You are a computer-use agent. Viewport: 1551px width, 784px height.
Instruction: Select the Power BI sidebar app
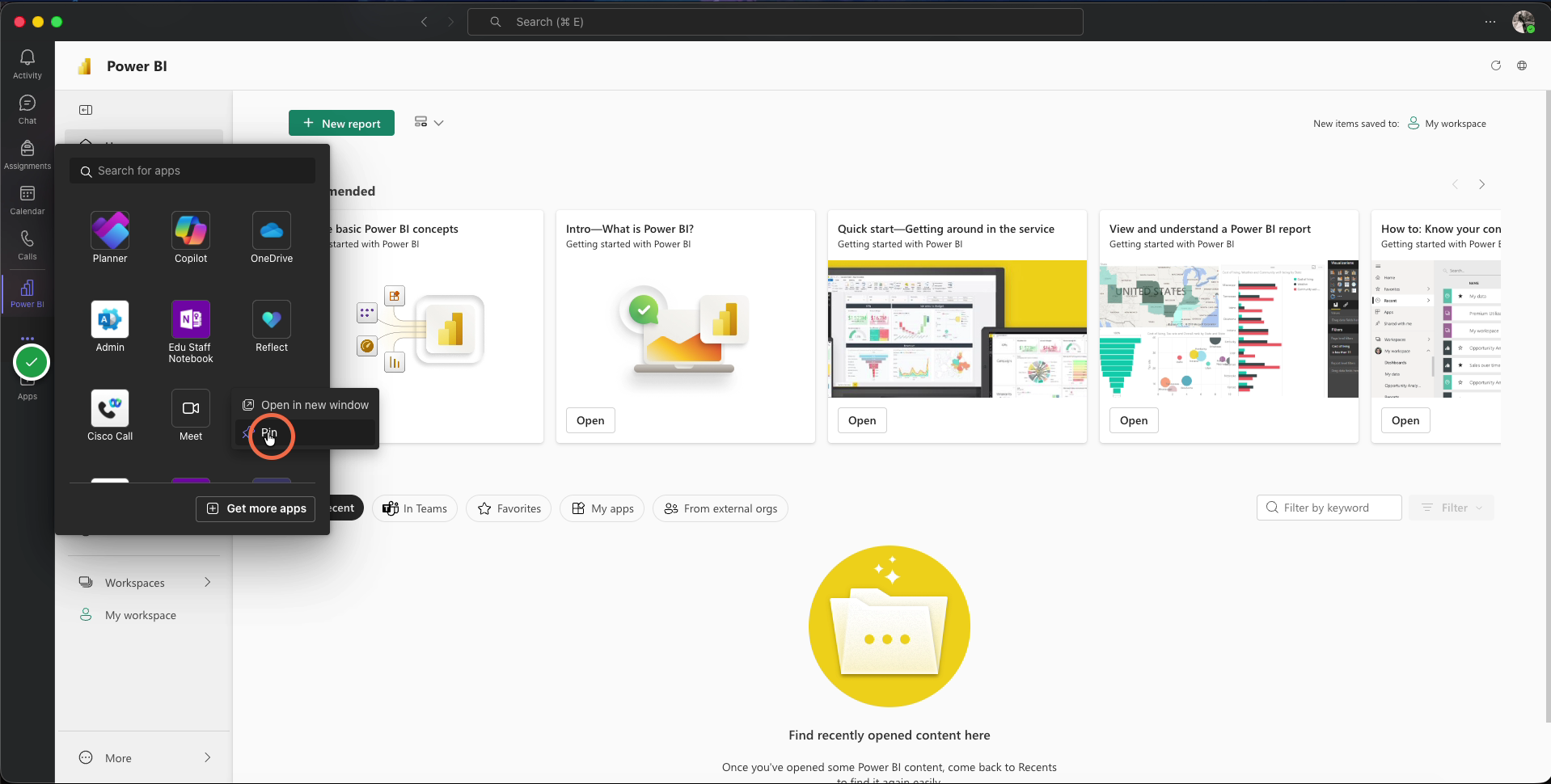pos(27,293)
